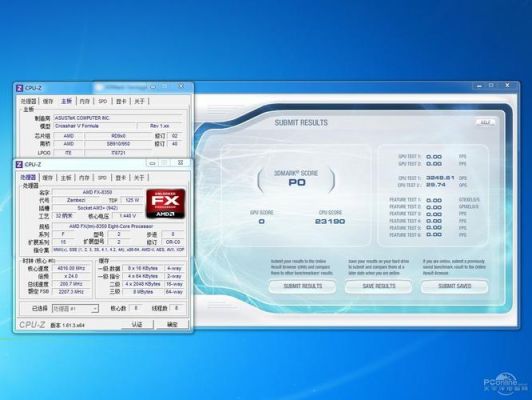The image size is (532, 400).
Task: Open the 处理器 tab in front CPU-Z window
Action: [28, 177]
